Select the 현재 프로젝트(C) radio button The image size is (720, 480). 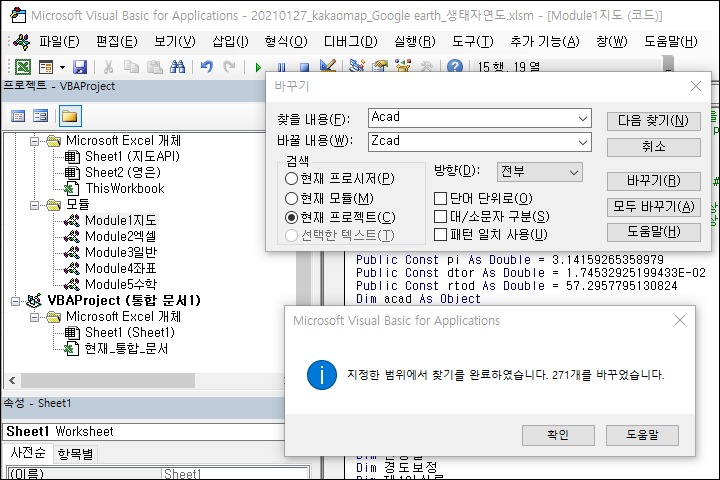pos(291,217)
